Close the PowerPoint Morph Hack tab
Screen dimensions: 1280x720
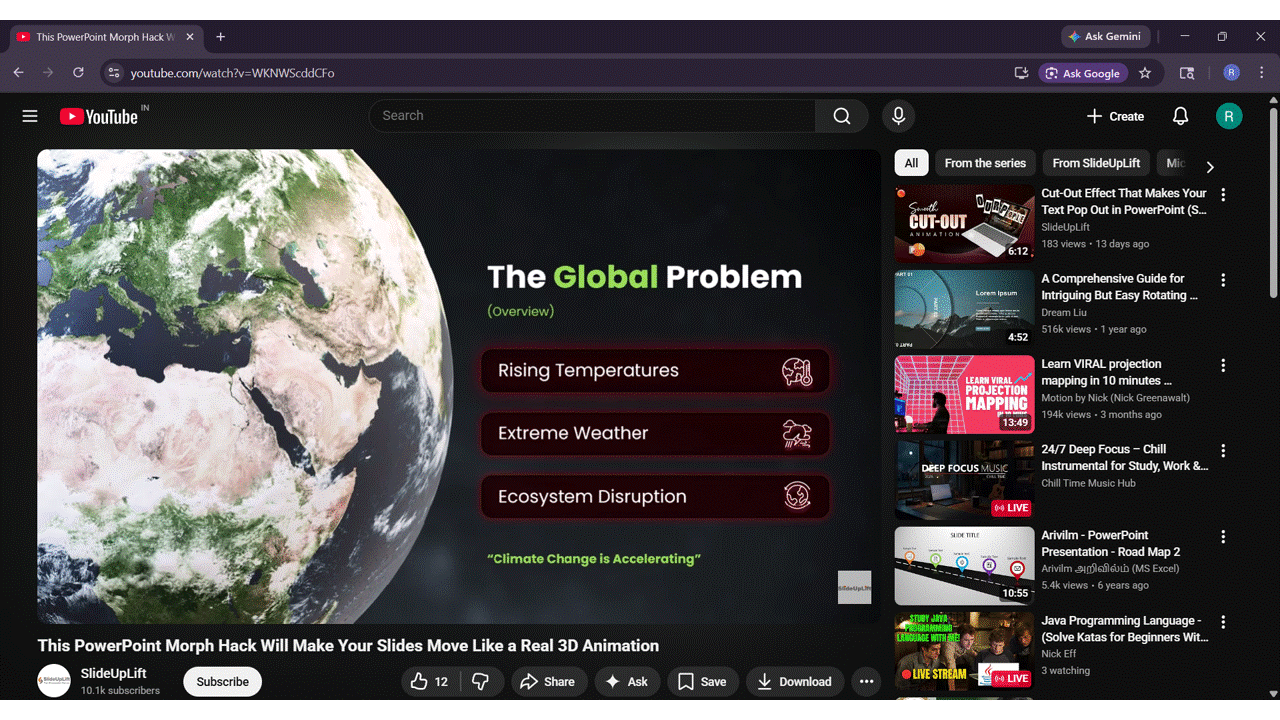pyautogui.click(x=190, y=37)
